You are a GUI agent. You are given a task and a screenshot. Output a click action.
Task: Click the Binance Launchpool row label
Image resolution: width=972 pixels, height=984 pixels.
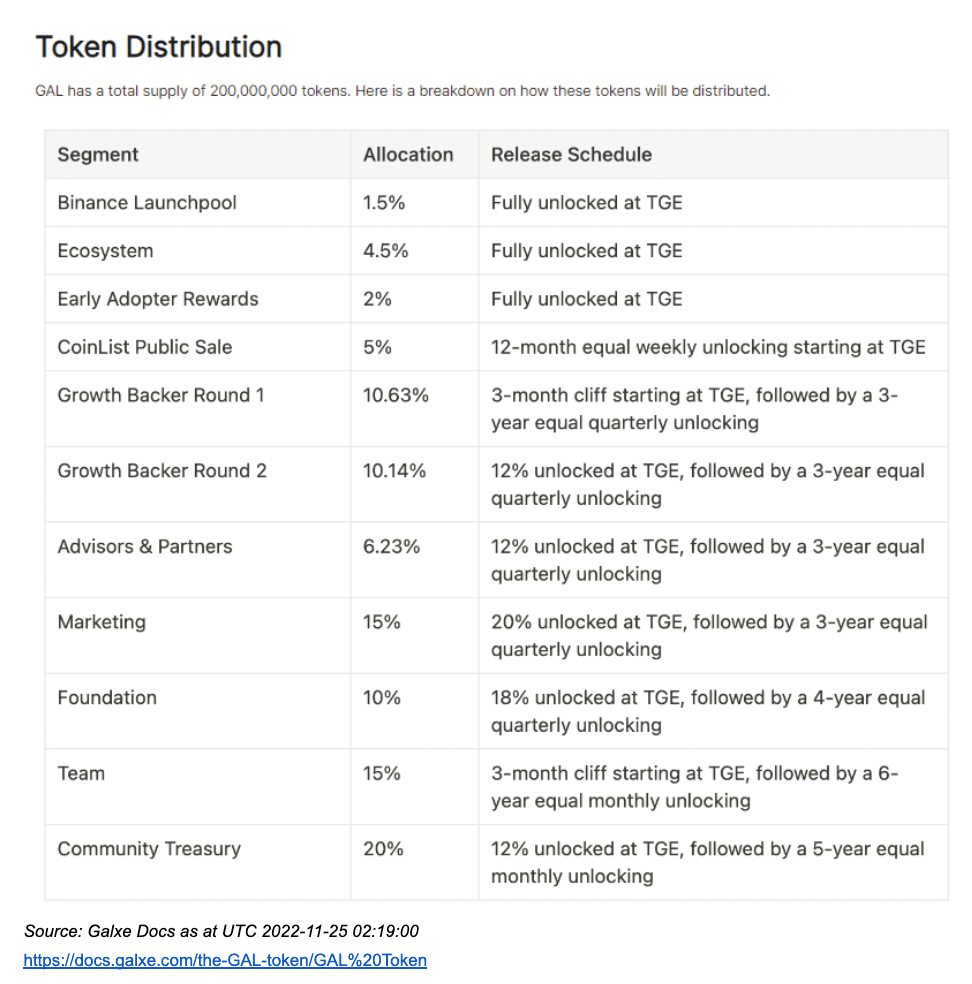tap(147, 203)
